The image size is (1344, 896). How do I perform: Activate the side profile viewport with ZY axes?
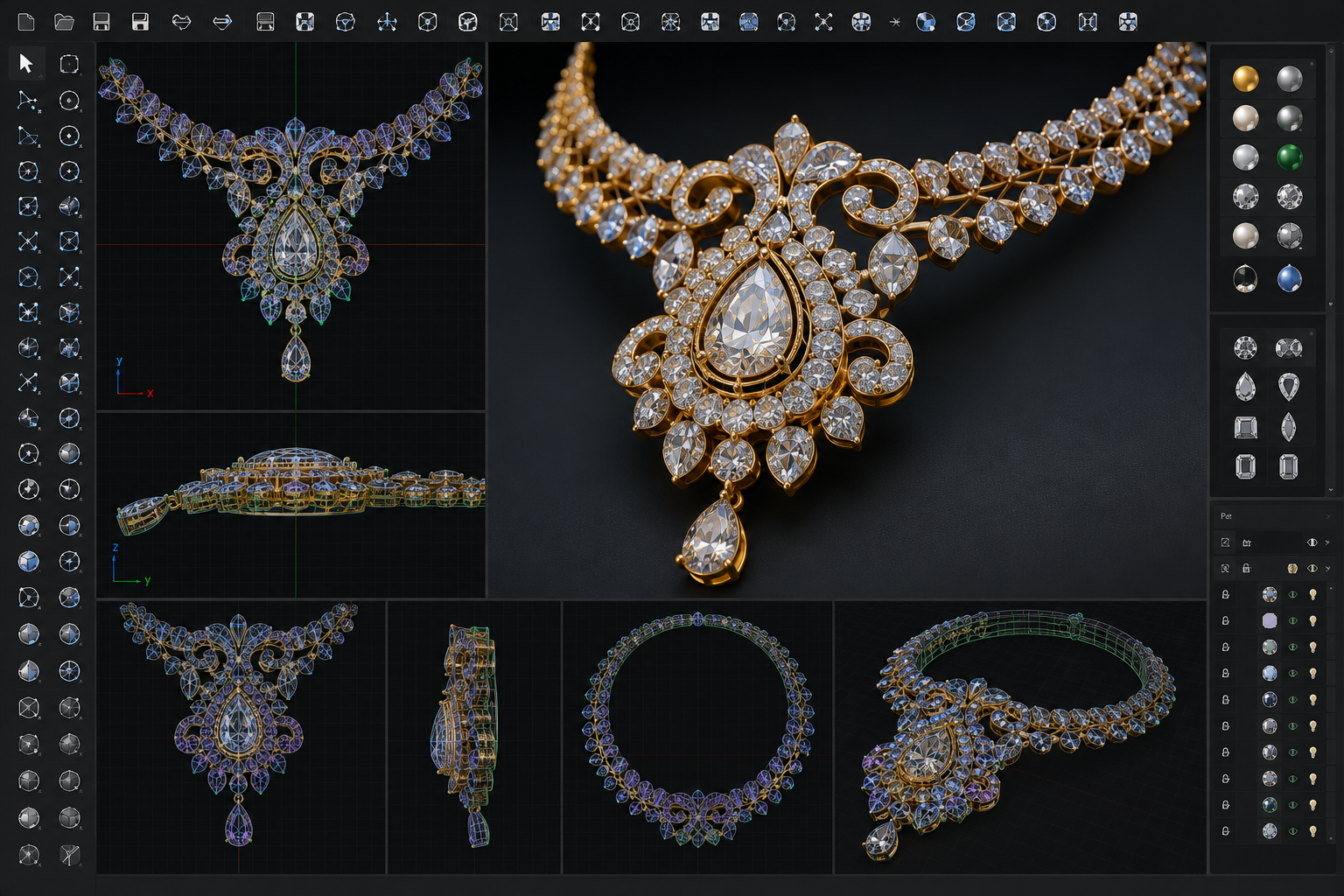pyautogui.click(x=290, y=505)
